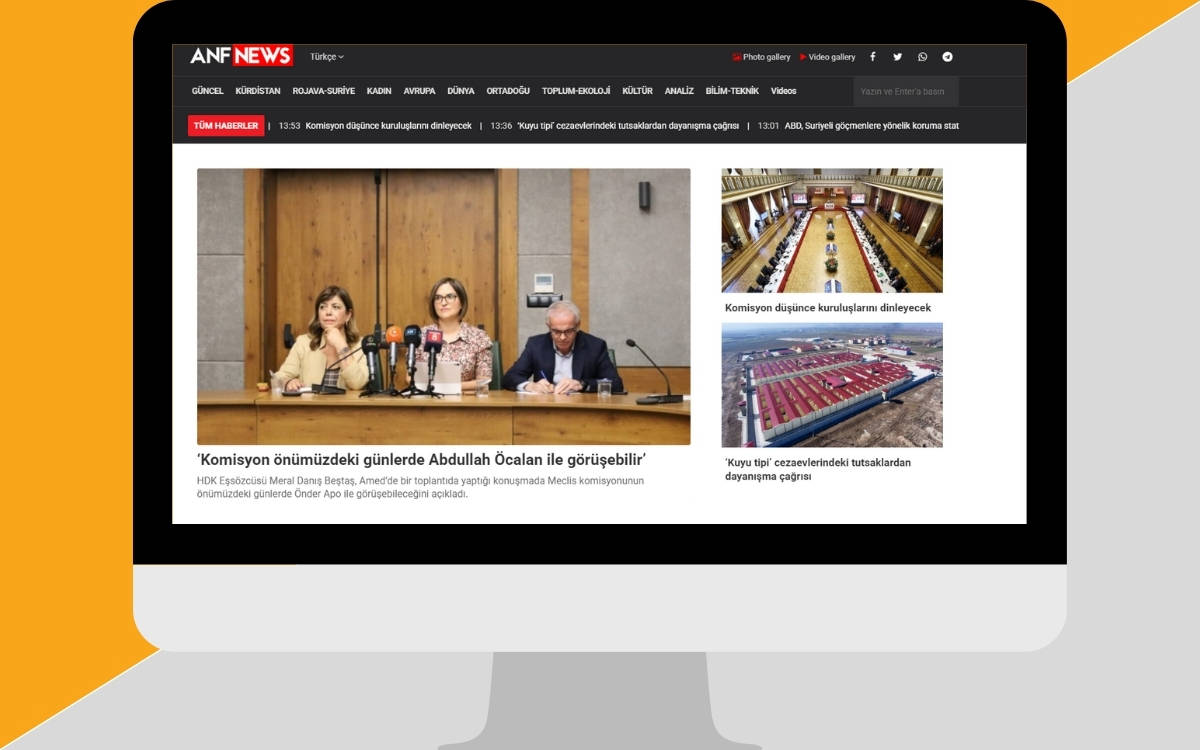Image resolution: width=1200 pixels, height=750 pixels.
Task: Select KÜRDISTAN in the navigation bar
Action: [258, 91]
